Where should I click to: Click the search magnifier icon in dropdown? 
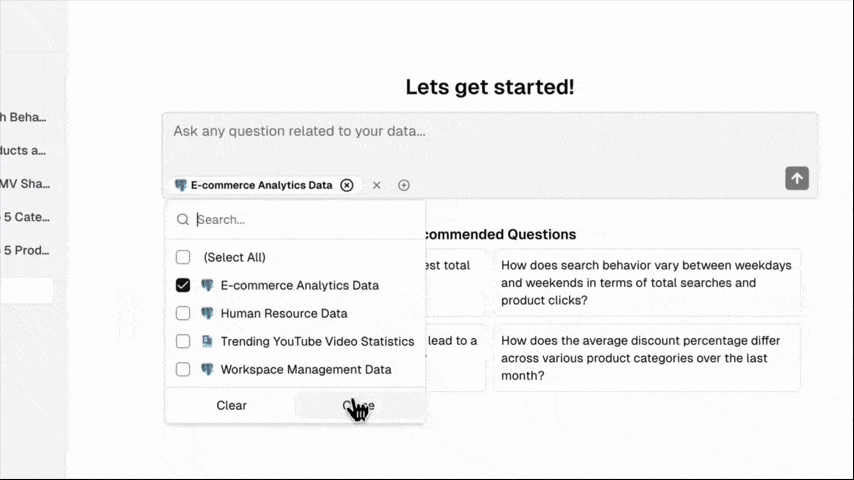[x=183, y=220]
